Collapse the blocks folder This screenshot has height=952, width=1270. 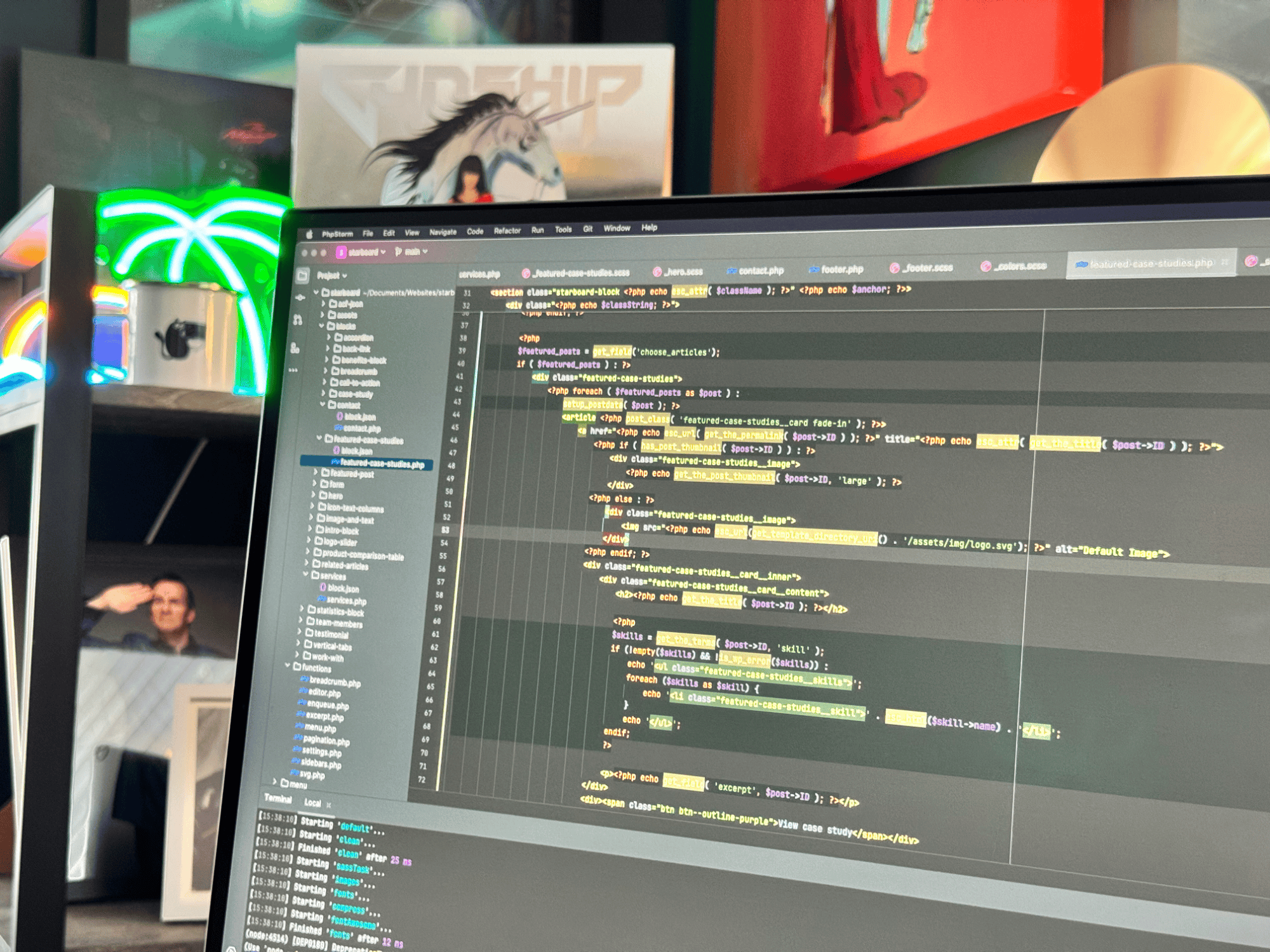click(322, 326)
